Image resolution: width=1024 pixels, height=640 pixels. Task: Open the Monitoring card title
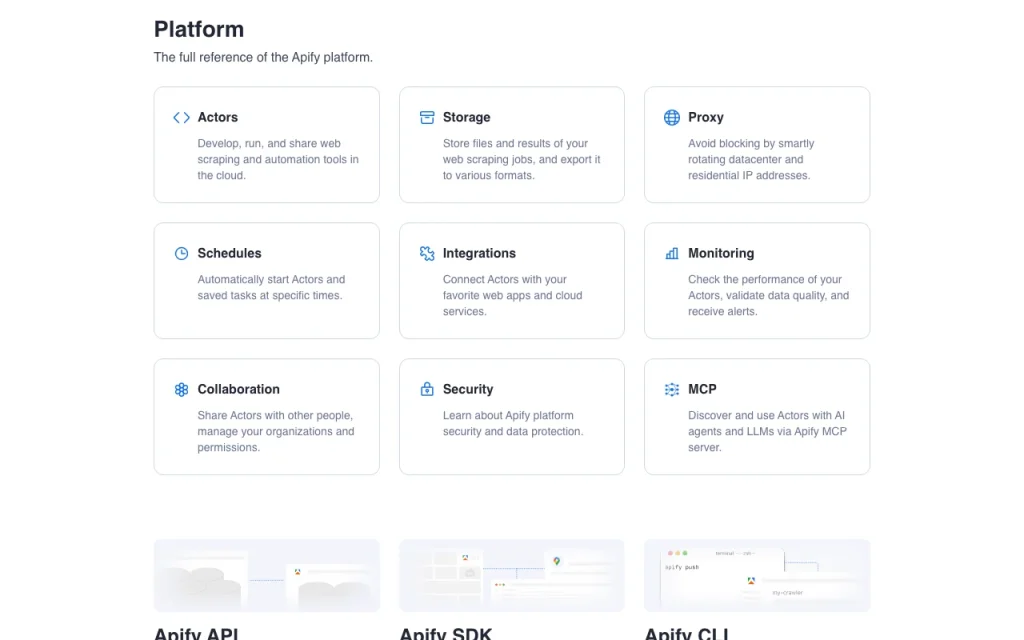click(x=721, y=253)
